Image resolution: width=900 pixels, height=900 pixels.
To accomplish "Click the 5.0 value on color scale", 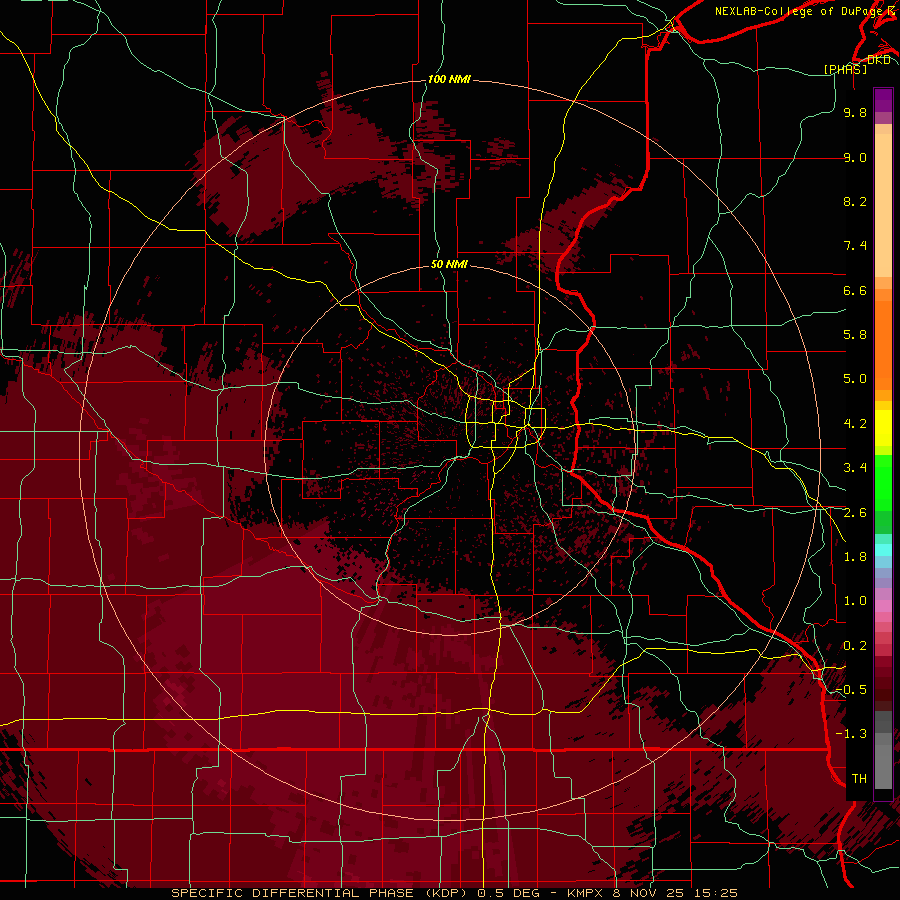I will 855,379.
